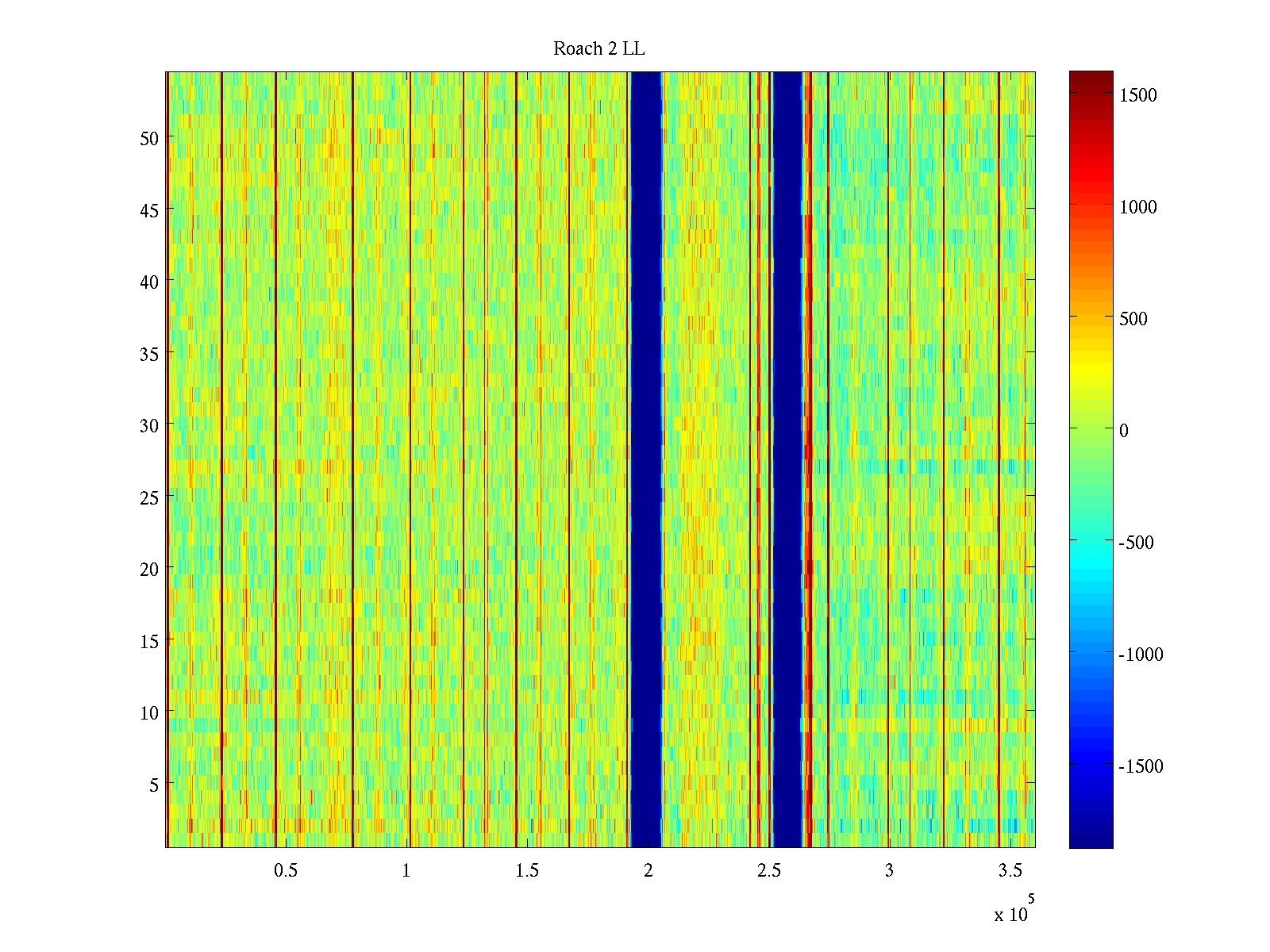Click the colorbar tick label 0

click(x=1123, y=431)
